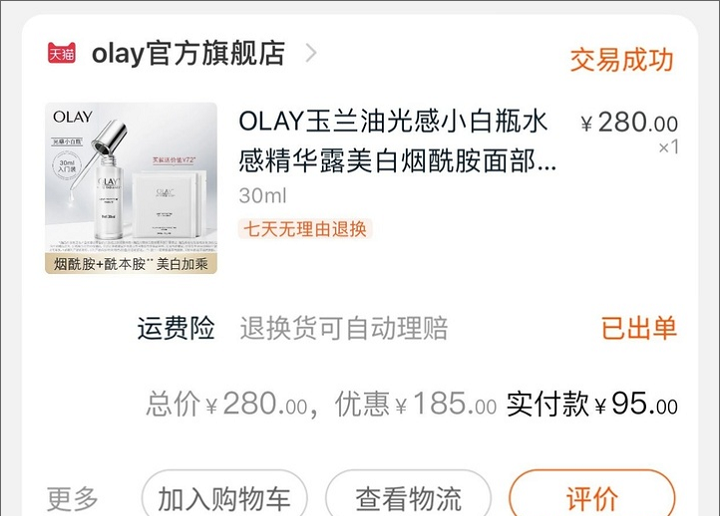Click the 查看物流 button

tap(408, 495)
